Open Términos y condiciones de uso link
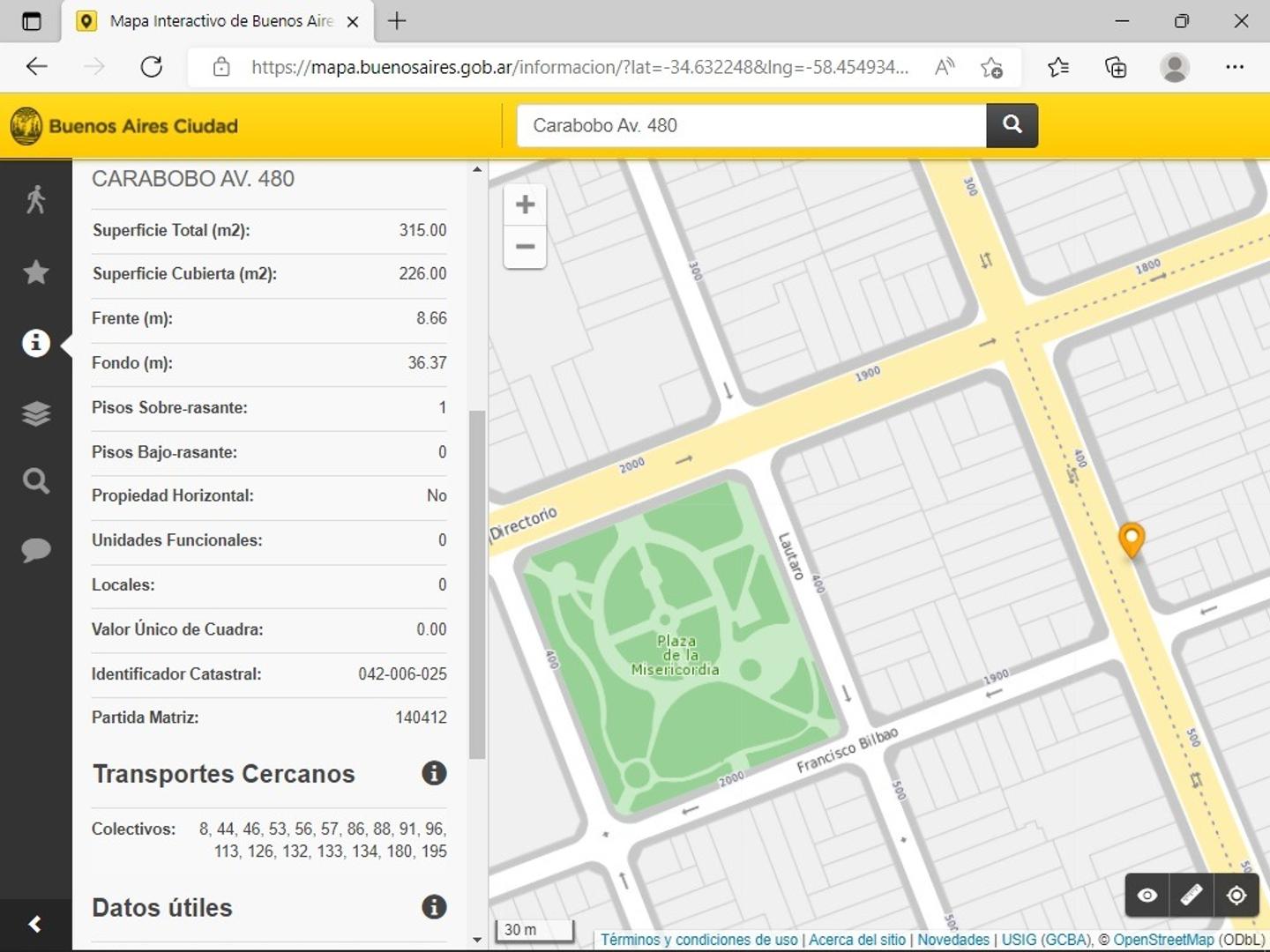Viewport: 1270px width, 952px height. [x=699, y=940]
